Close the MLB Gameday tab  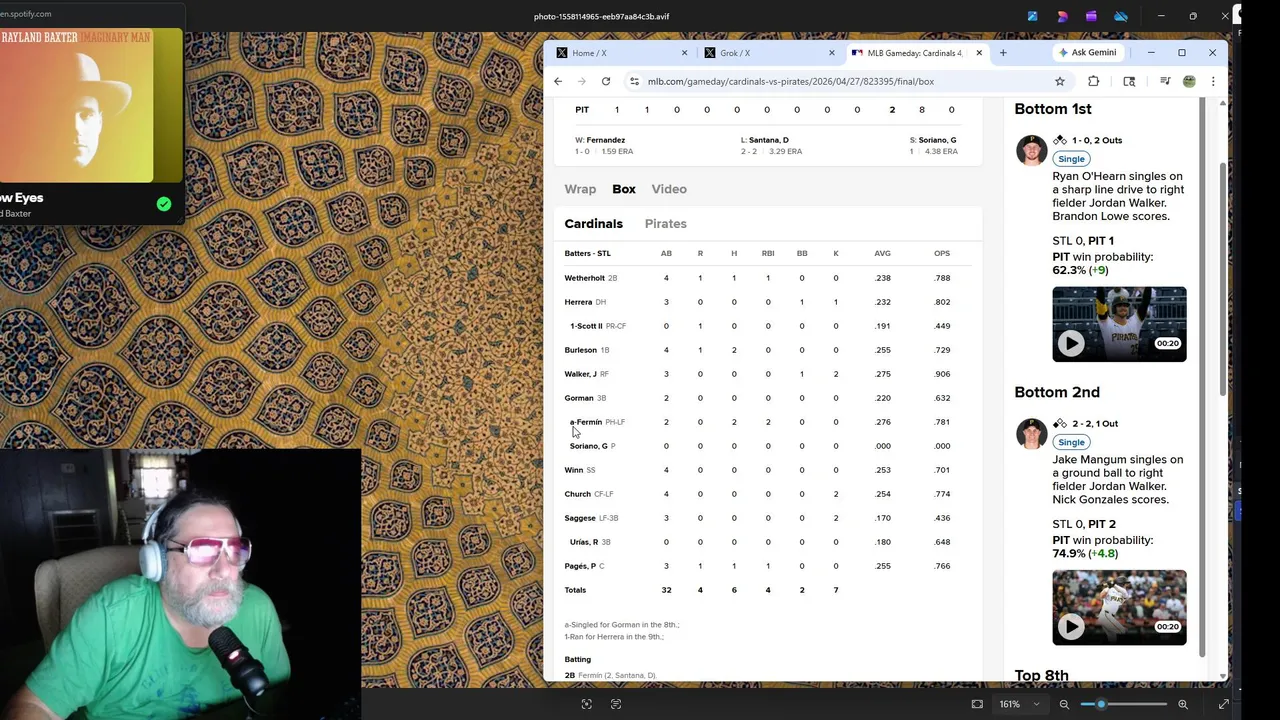pyautogui.click(x=979, y=53)
